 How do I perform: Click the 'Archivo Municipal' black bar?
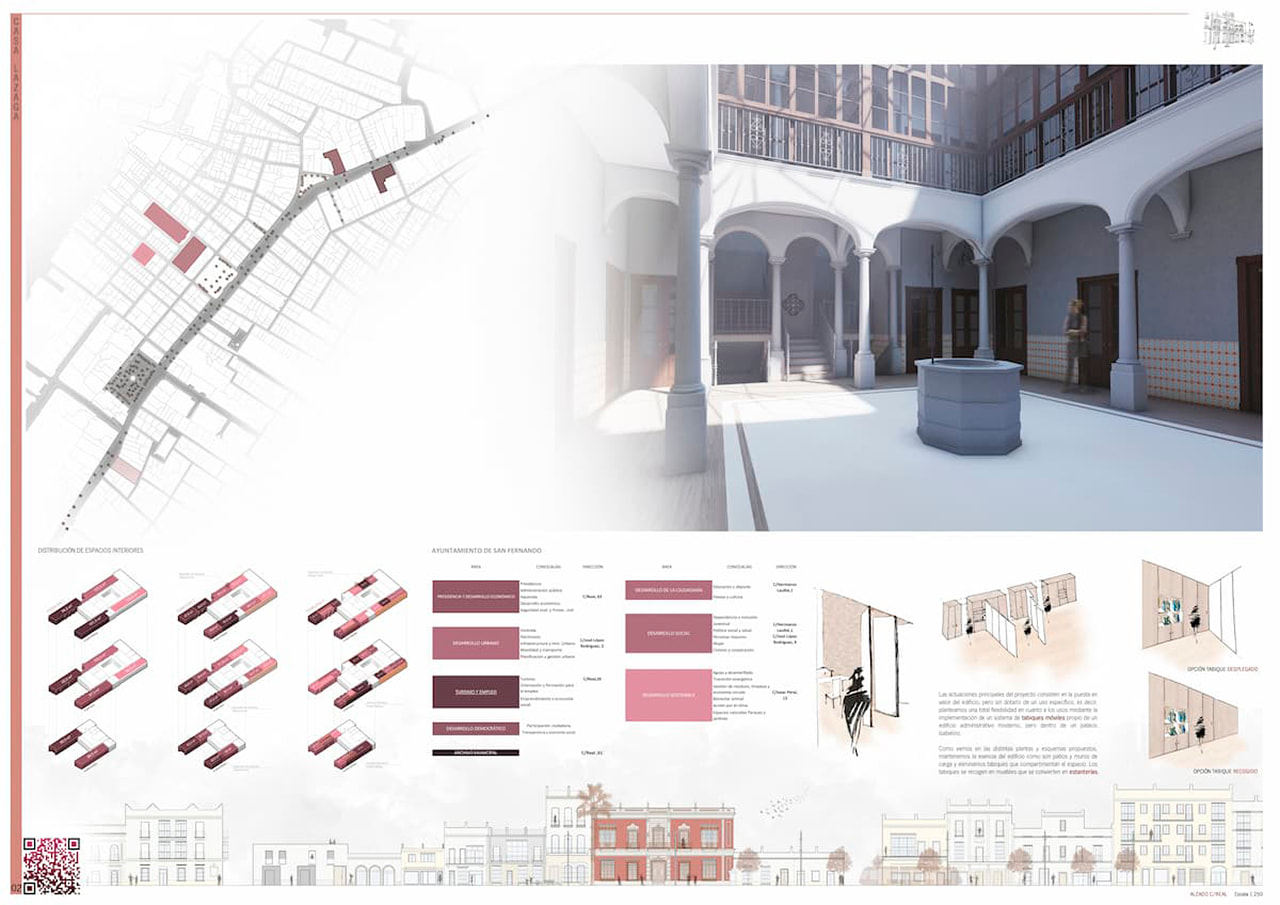[x=475, y=752]
